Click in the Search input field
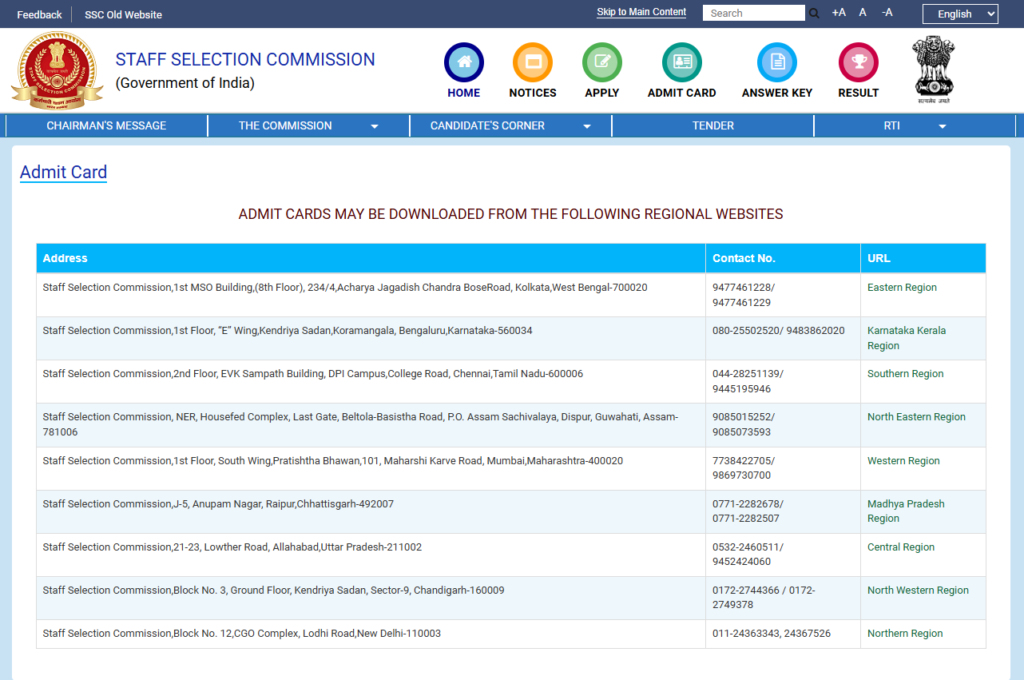Image resolution: width=1024 pixels, height=680 pixels. click(x=754, y=13)
